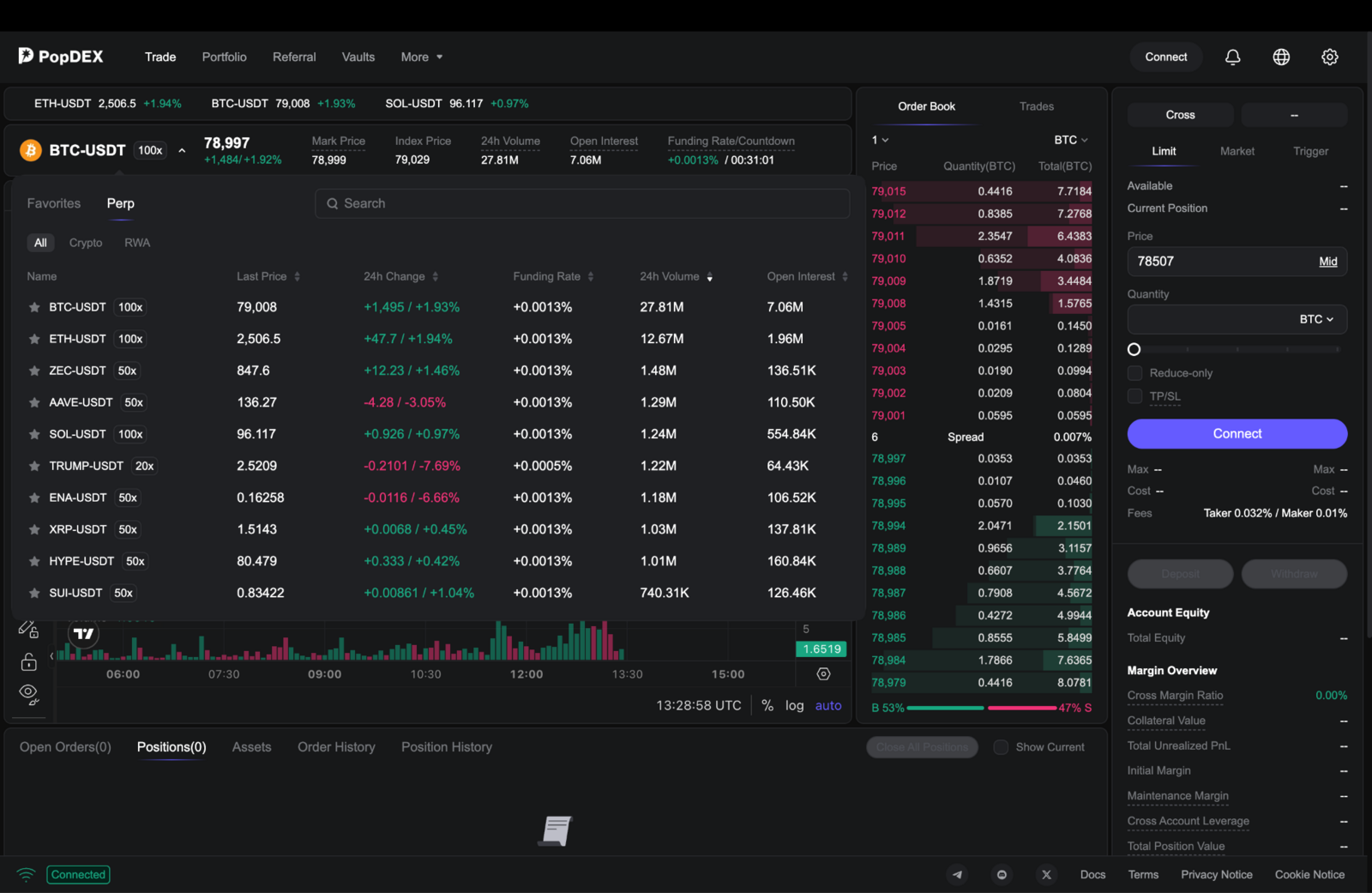Viewport: 1372px width, 893px height.
Task: Toggle the chart drawing lock icon
Action: point(28,661)
